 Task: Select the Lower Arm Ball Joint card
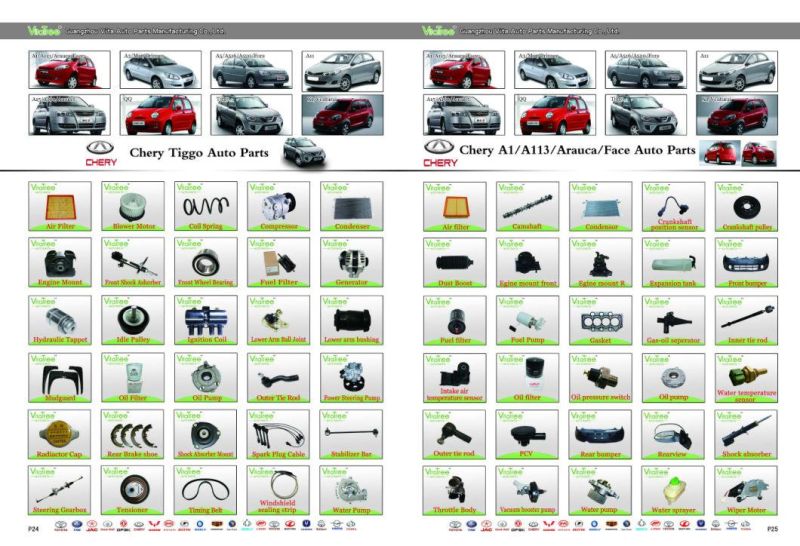(x=279, y=320)
